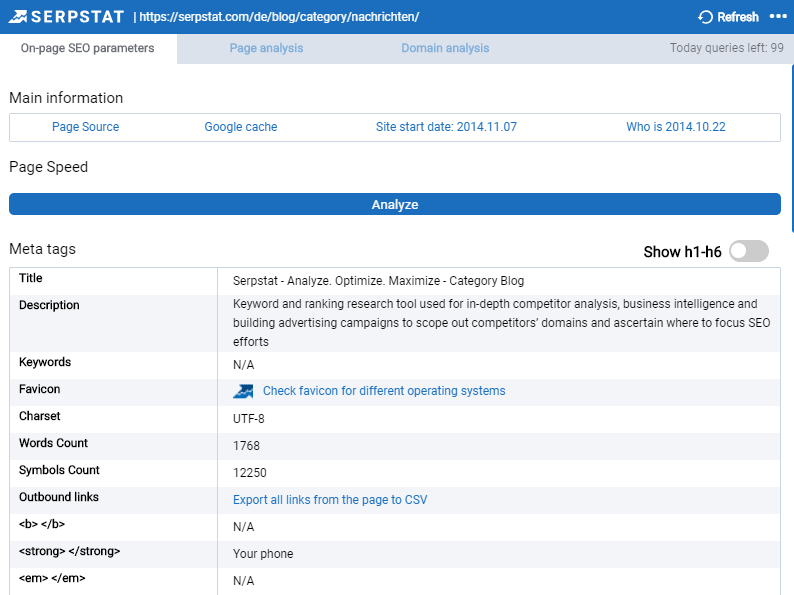Click the Title row label

tap(30, 278)
